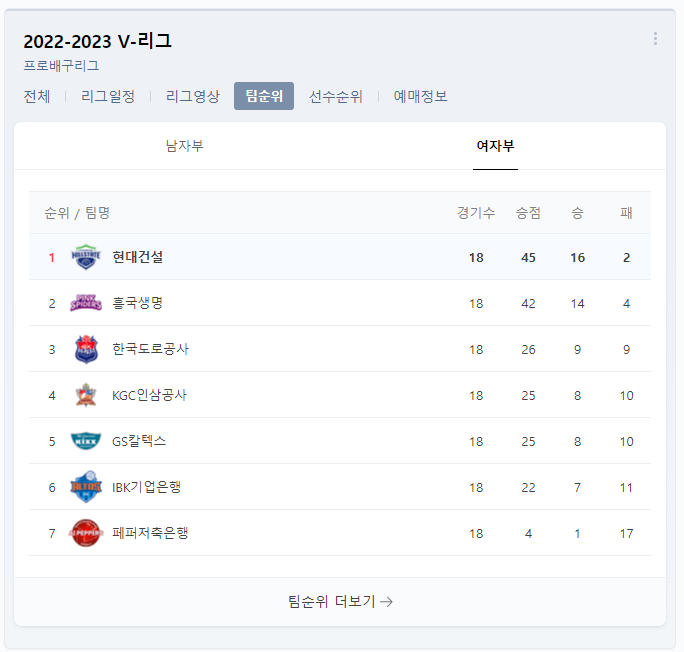
Task: Switch to the 전체 tab
Action: tap(37, 96)
